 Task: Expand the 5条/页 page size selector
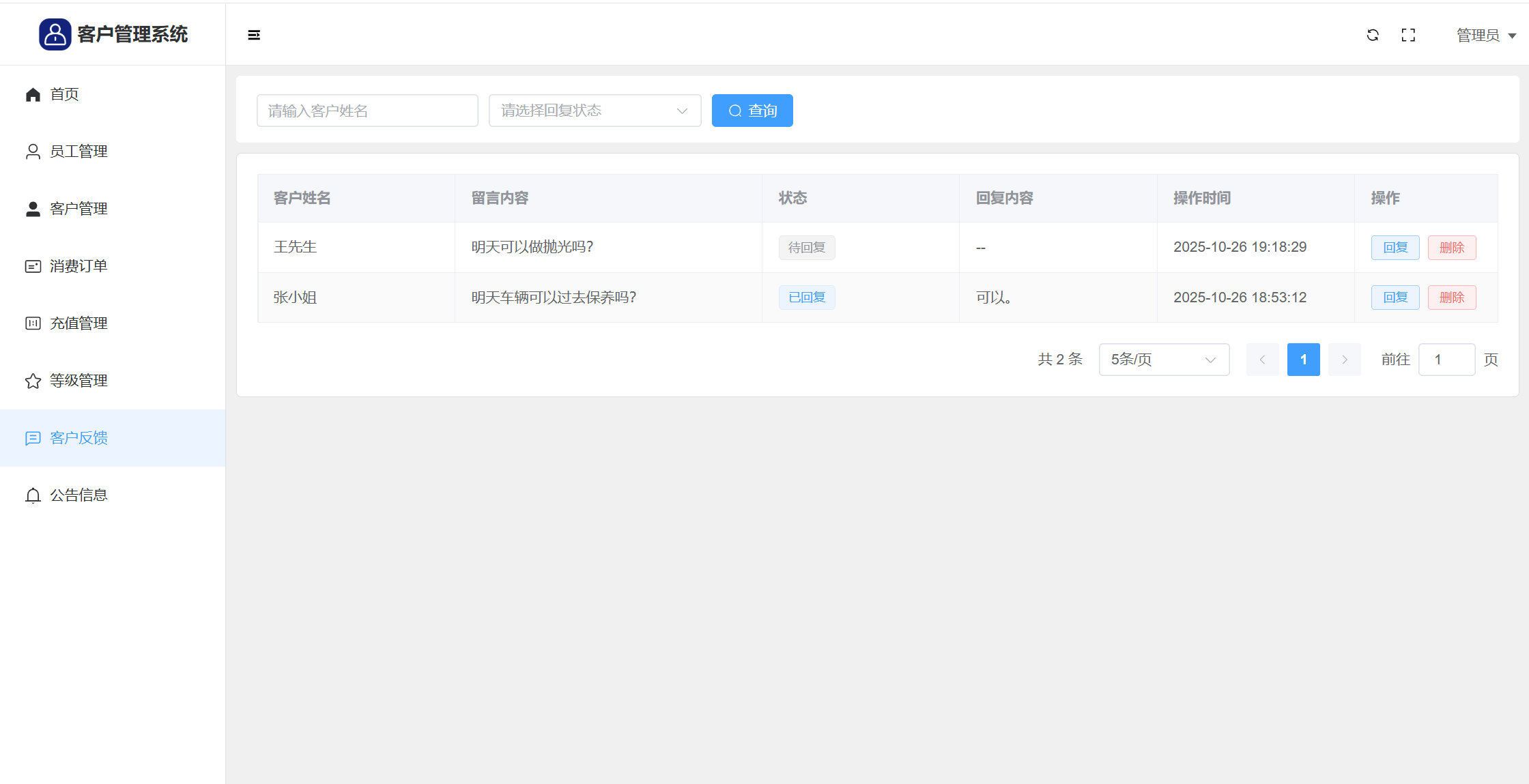point(1164,360)
